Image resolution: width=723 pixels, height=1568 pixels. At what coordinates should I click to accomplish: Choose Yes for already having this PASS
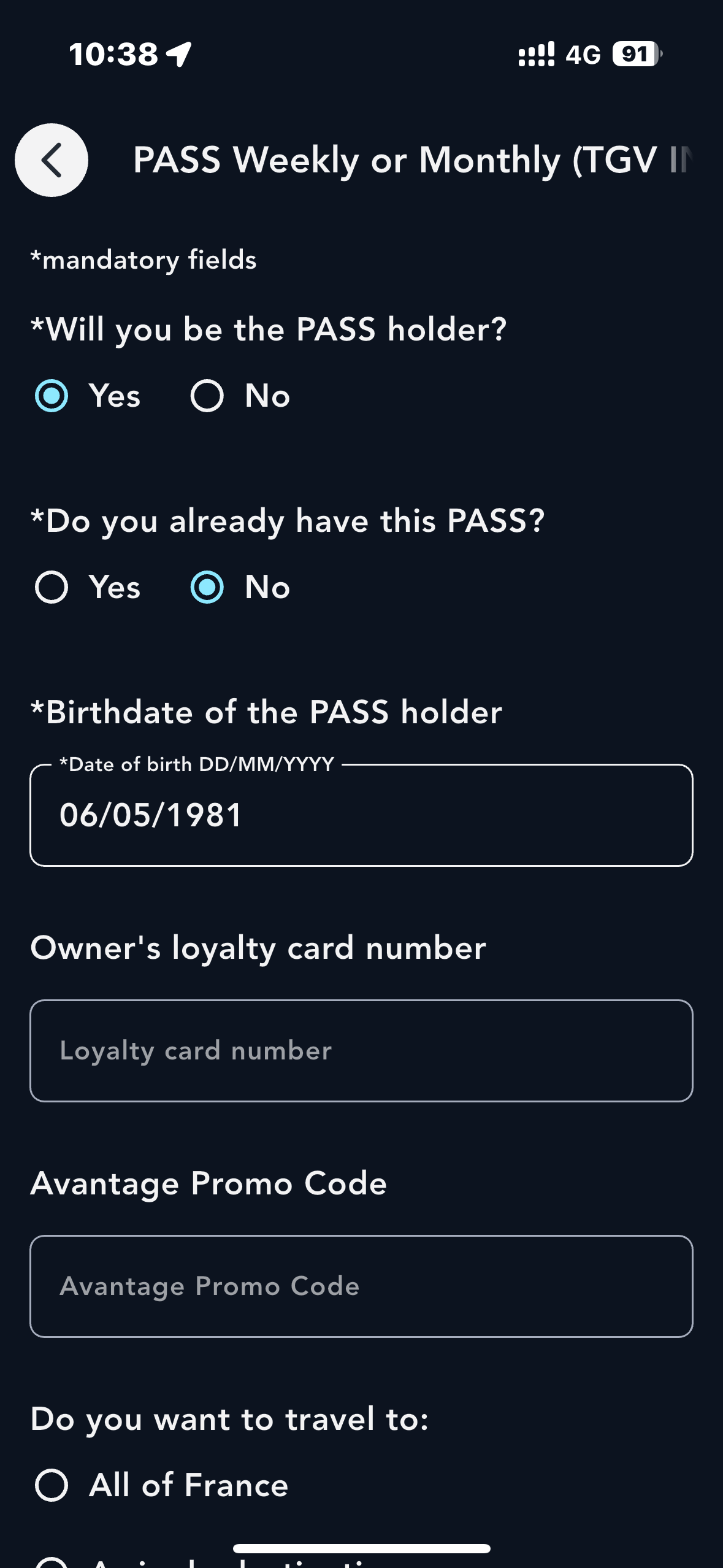[52, 587]
